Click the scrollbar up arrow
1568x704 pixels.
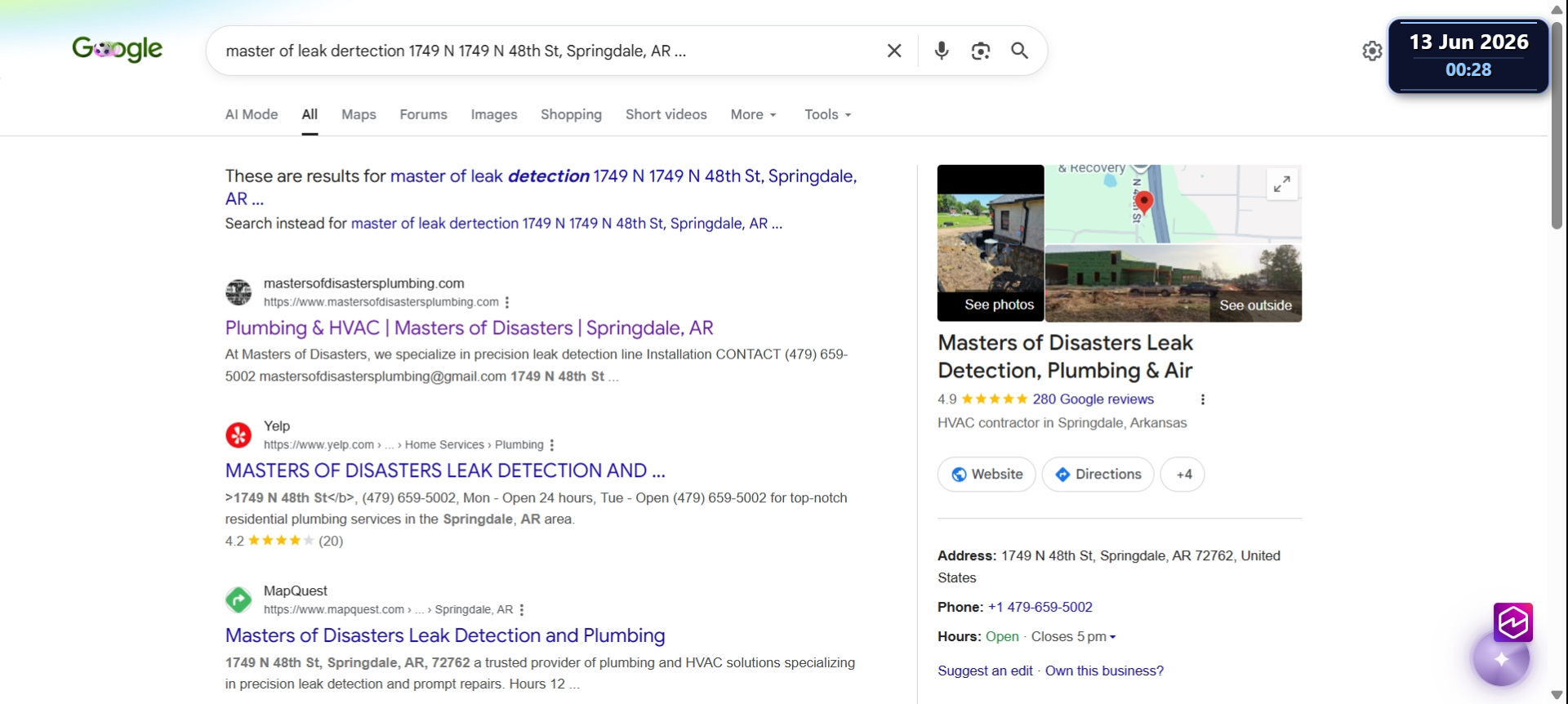(x=1557, y=8)
